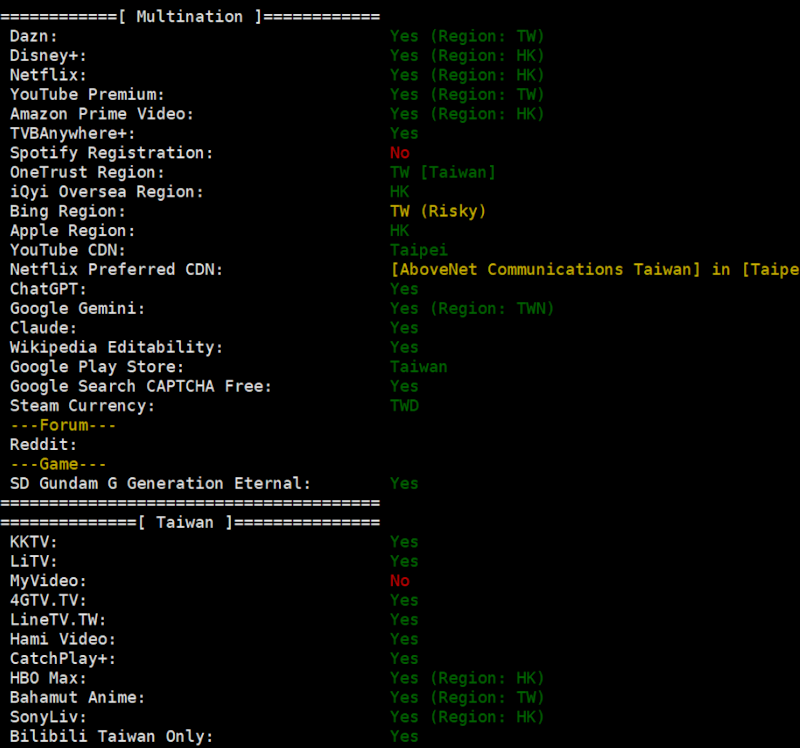This screenshot has height=748, width=800.
Task: Select the HBO Max HK region result
Action: [467, 678]
